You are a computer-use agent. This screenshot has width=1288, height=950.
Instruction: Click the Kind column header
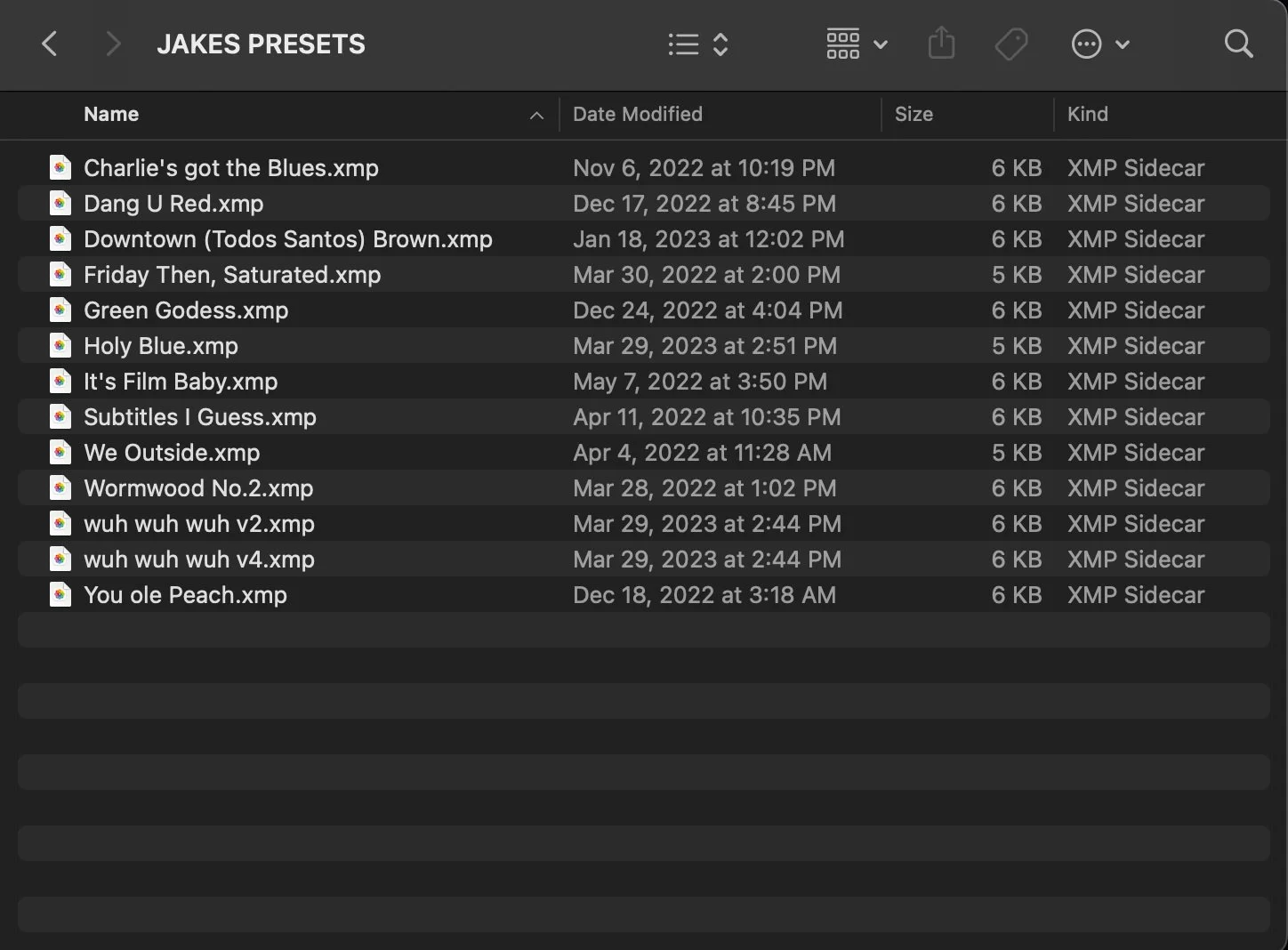coord(1087,114)
